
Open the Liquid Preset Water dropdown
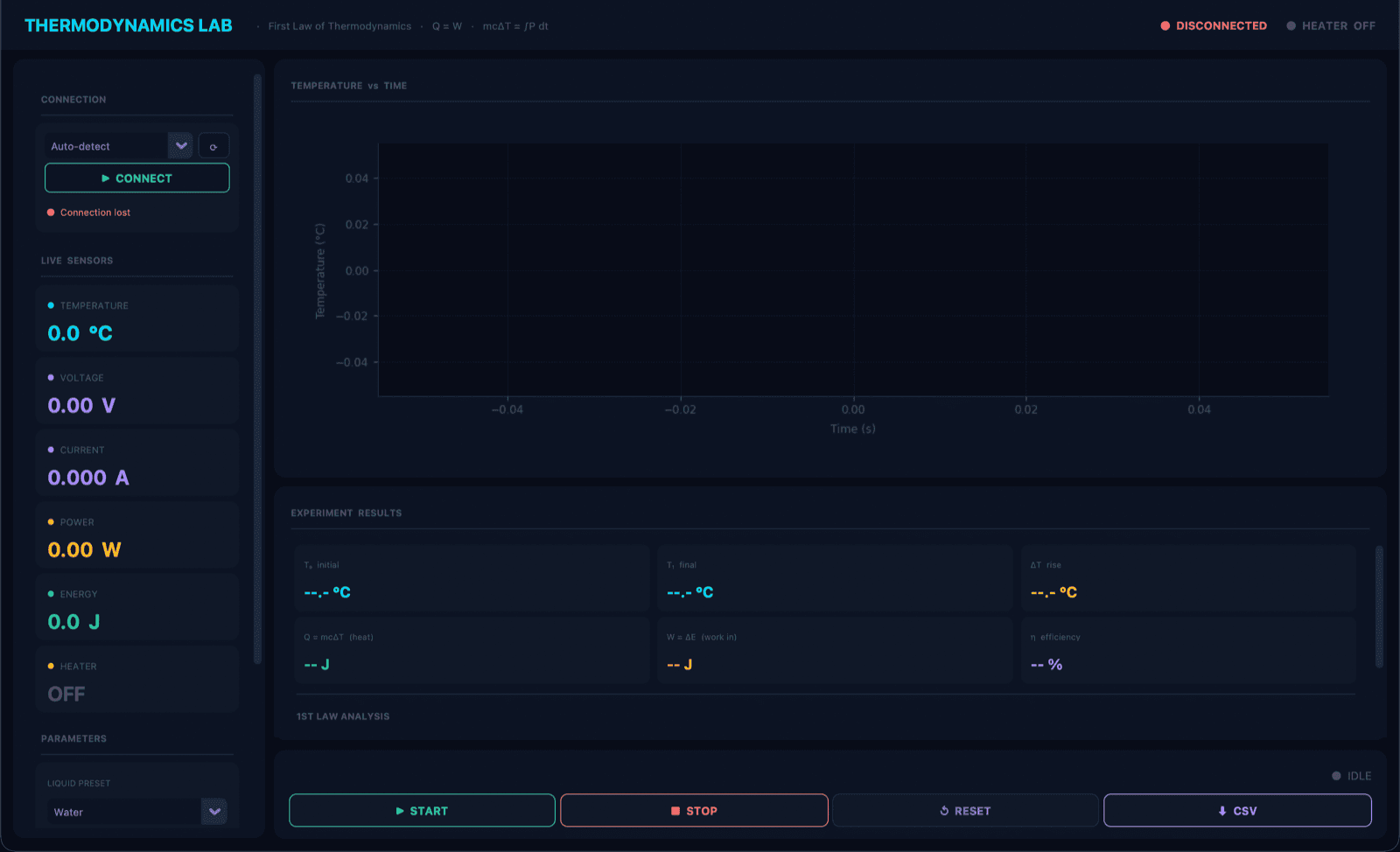point(137,812)
